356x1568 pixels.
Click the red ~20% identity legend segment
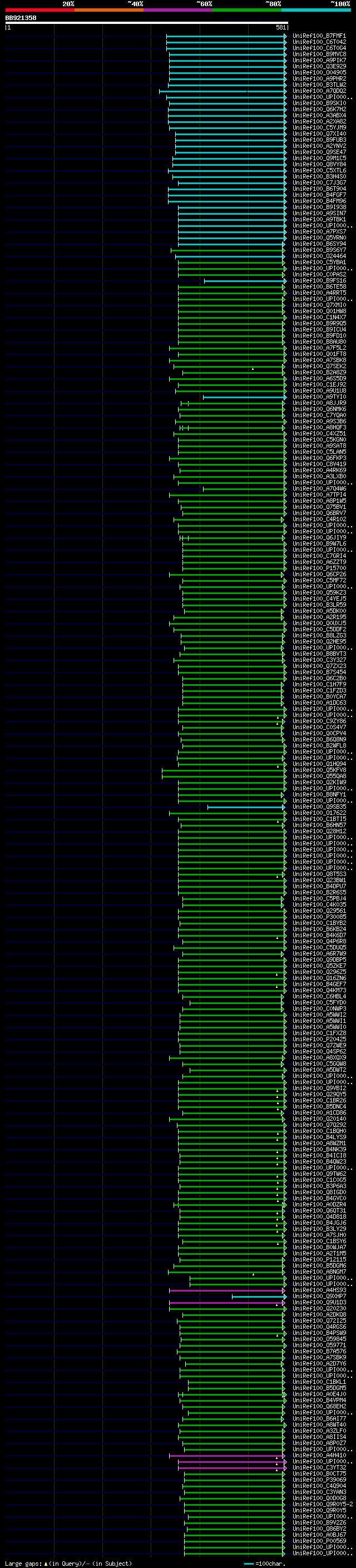click(39, 10)
